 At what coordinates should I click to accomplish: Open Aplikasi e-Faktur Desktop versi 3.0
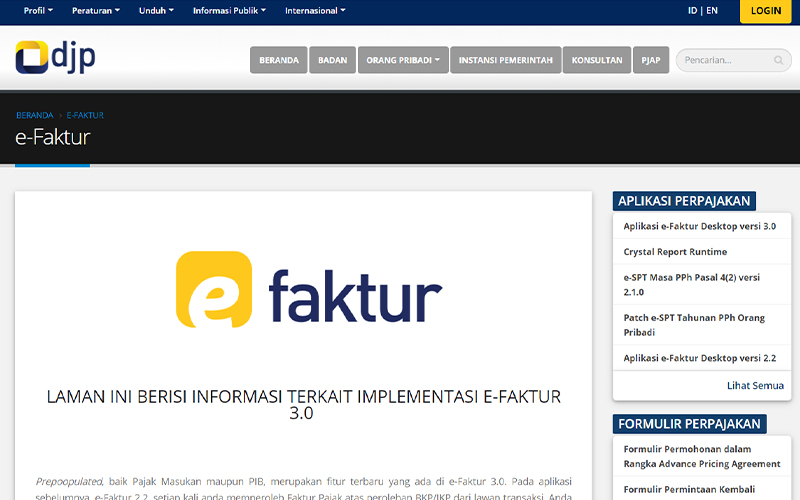click(699, 226)
